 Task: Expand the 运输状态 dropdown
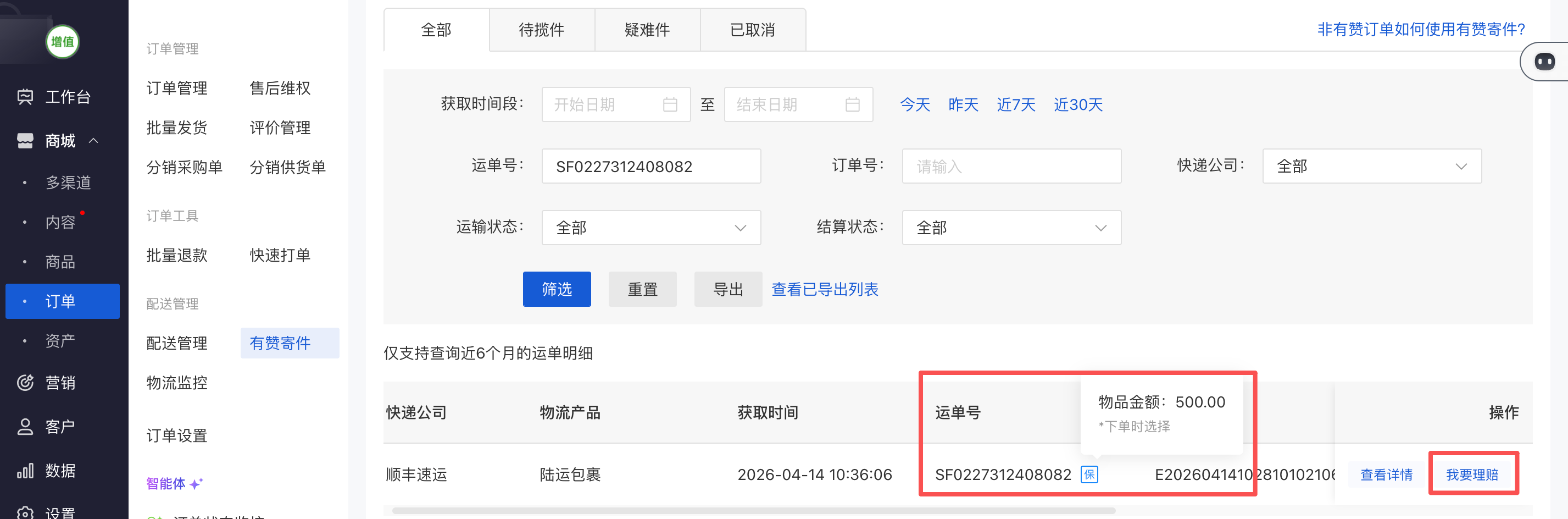650,228
